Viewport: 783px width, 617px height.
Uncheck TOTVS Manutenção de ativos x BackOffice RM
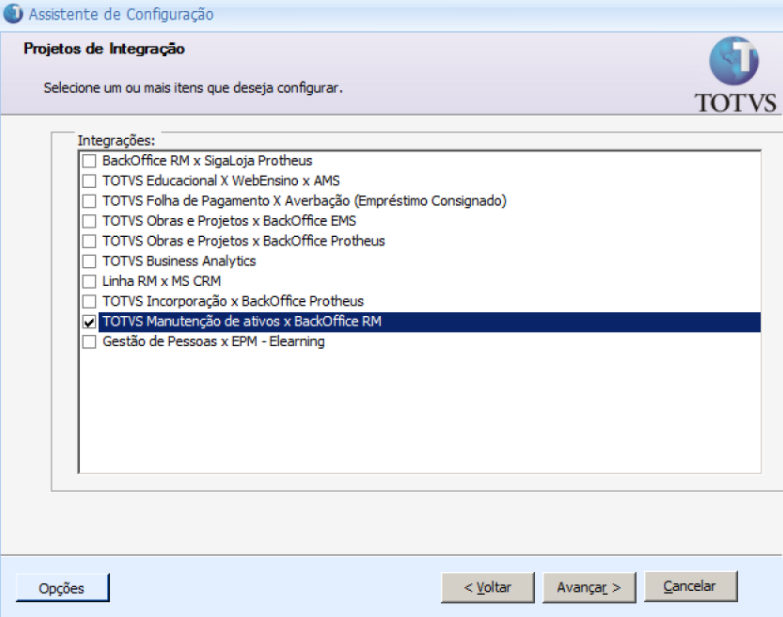click(89, 322)
